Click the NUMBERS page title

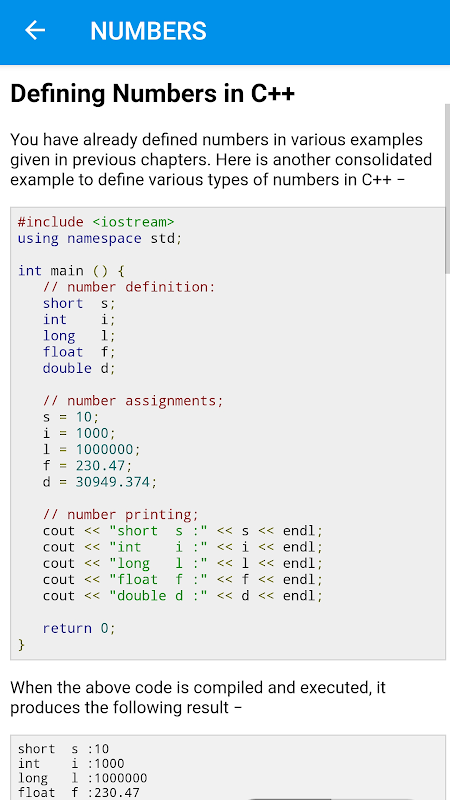tap(148, 31)
